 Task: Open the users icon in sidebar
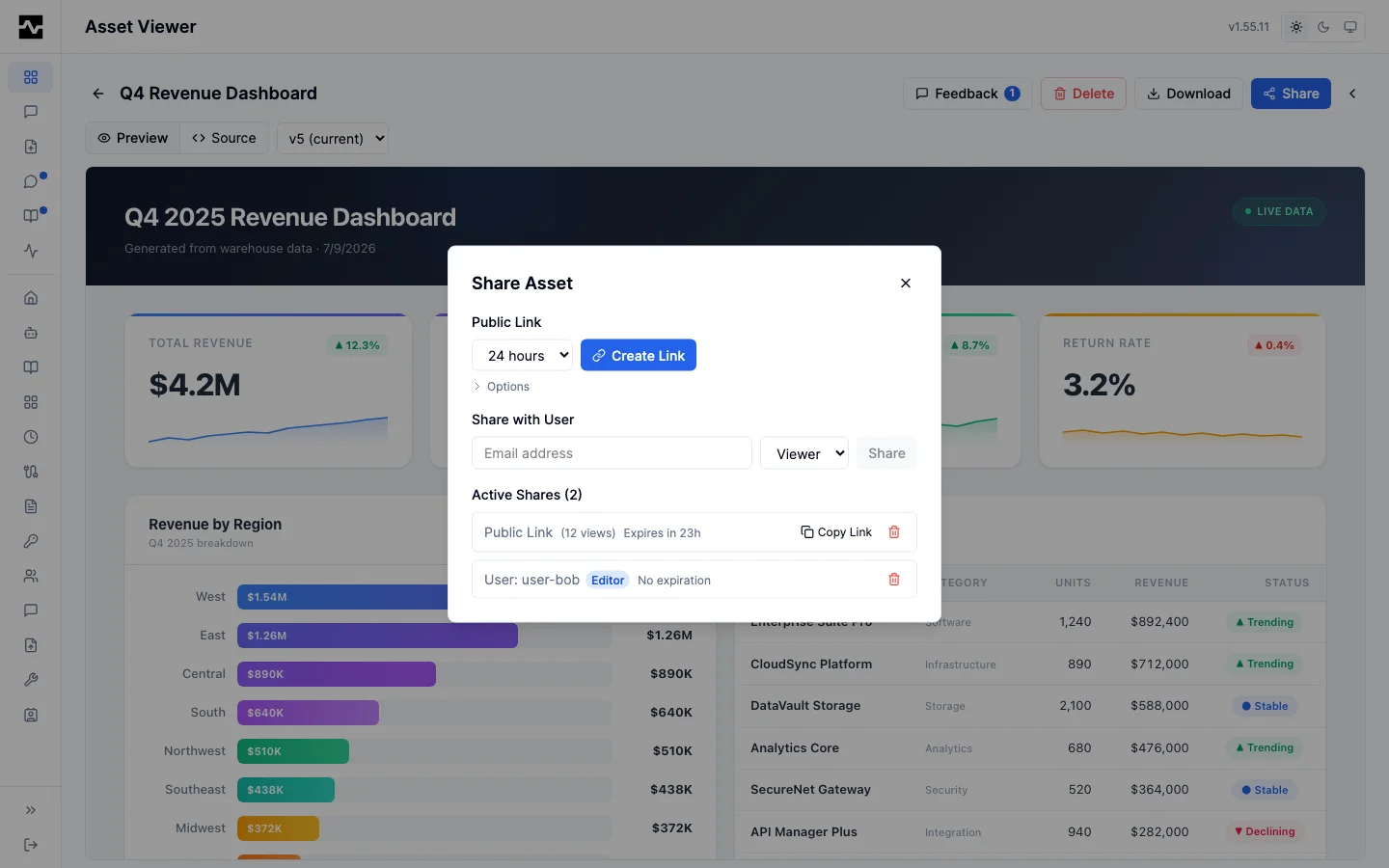[x=31, y=576]
